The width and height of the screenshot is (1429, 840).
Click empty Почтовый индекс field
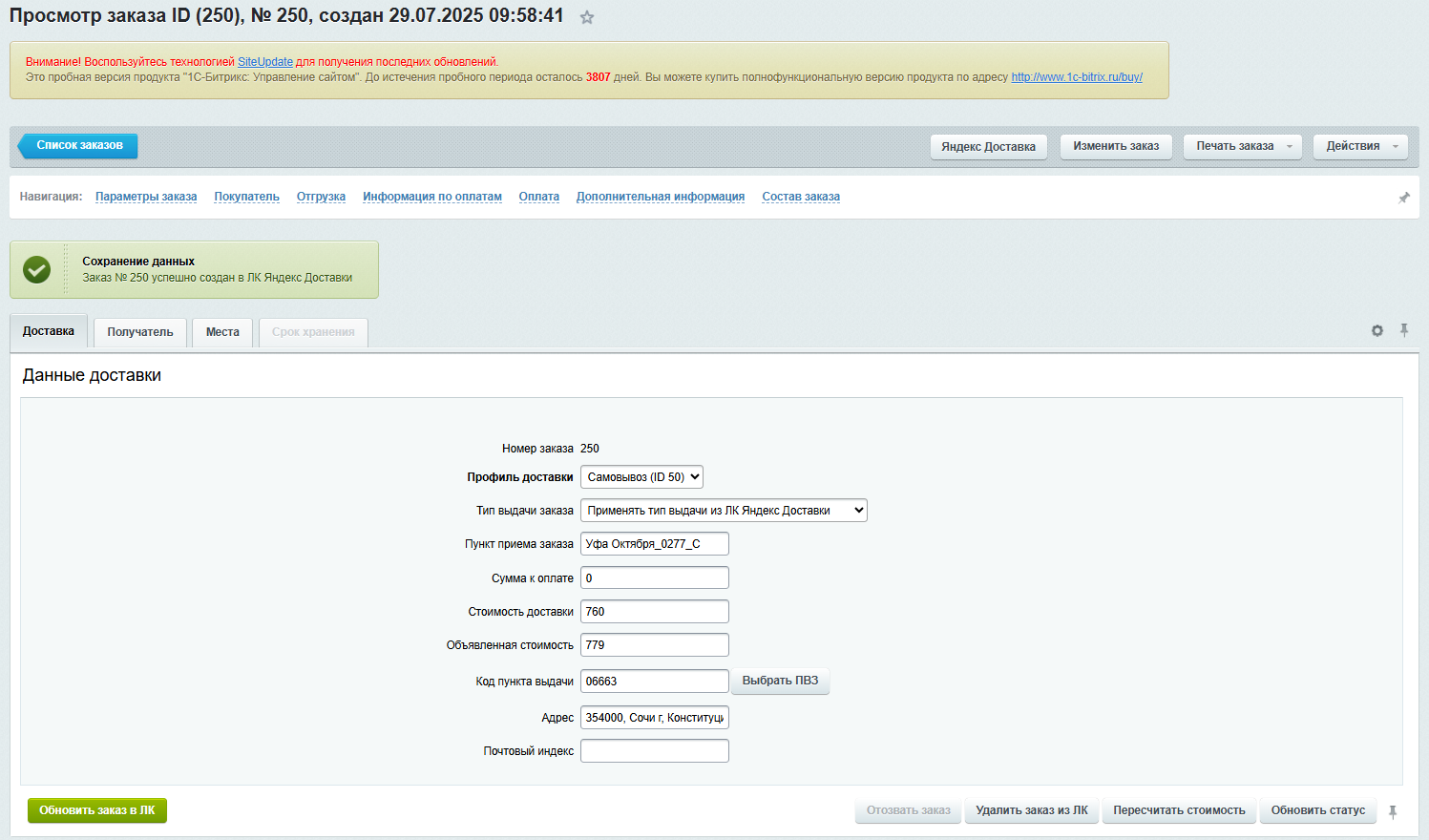pyautogui.click(x=655, y=751)
